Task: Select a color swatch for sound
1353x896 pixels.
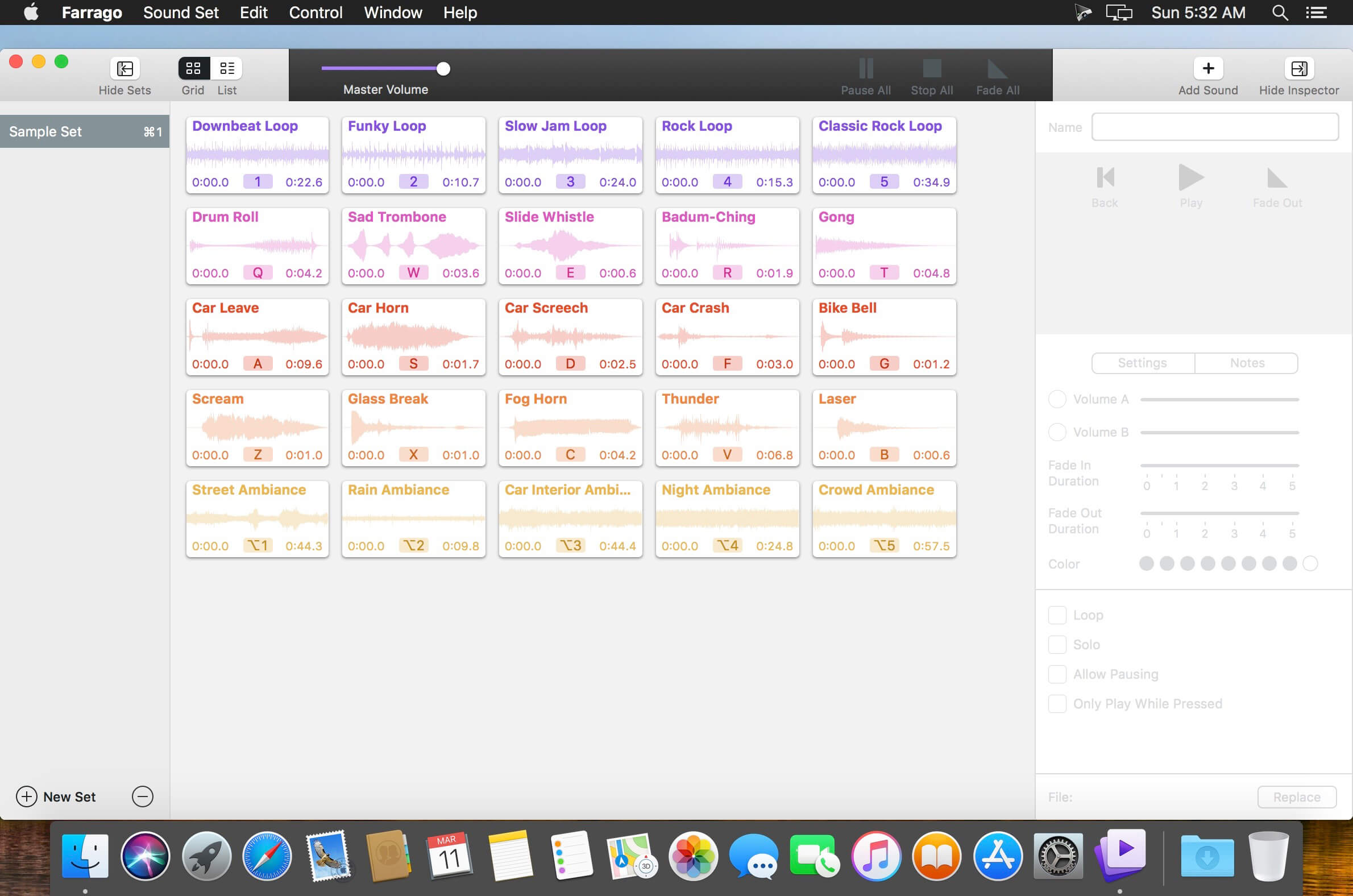Action: point(1144,563)
